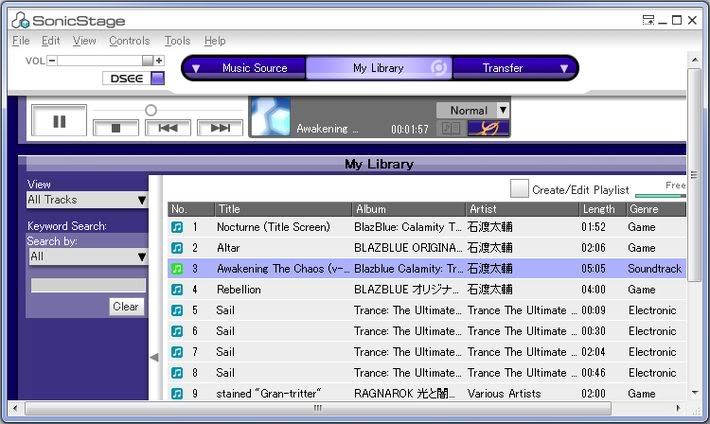Click the music note icon for Nocturne
This screenshot has width=710, height=424.
177,227
